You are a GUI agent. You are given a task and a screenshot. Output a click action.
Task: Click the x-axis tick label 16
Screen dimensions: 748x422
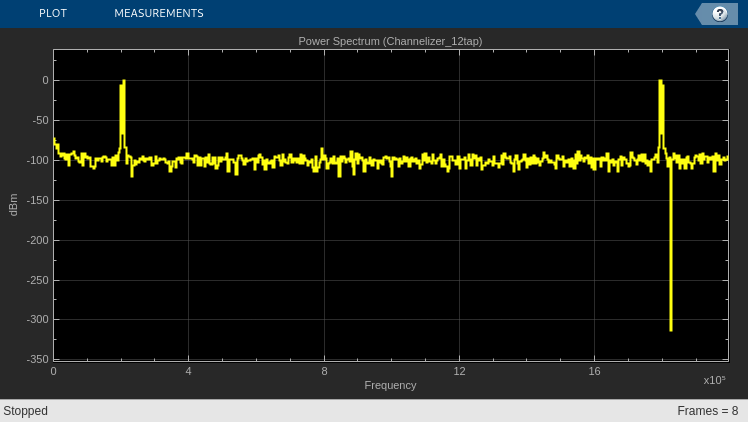click(594, 371)
